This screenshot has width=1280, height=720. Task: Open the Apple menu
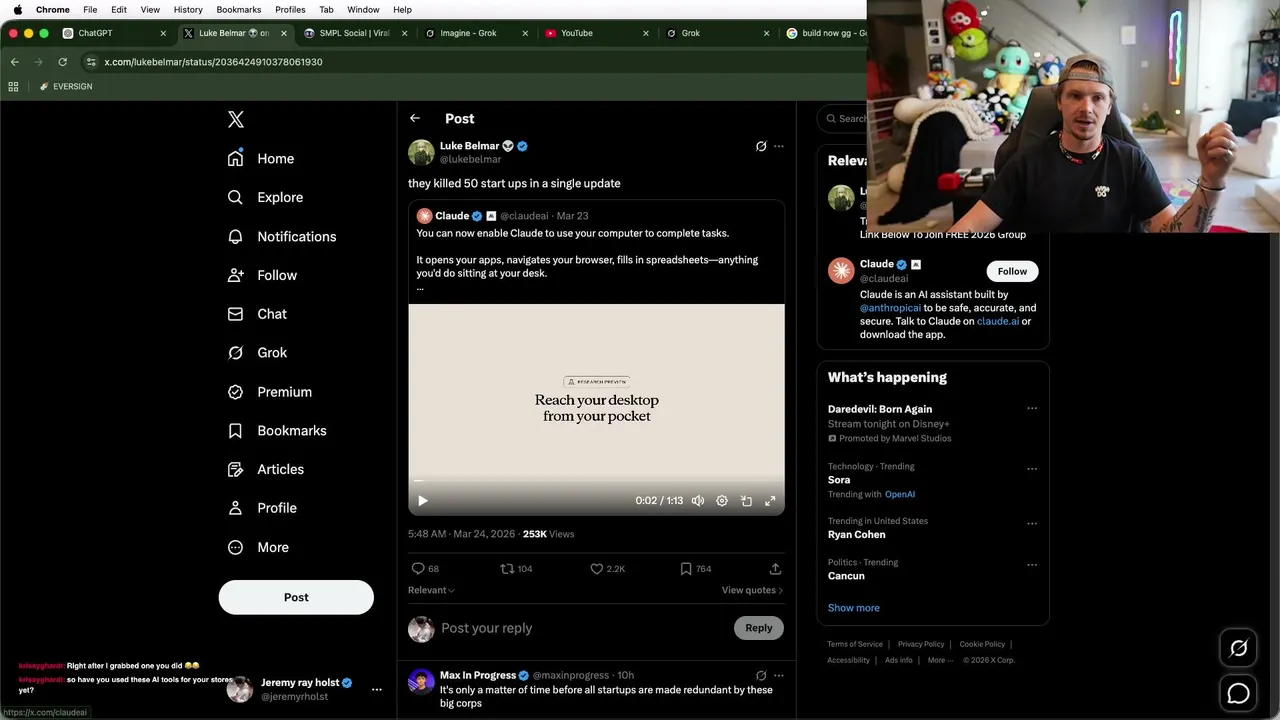click(x=17, y=10)
